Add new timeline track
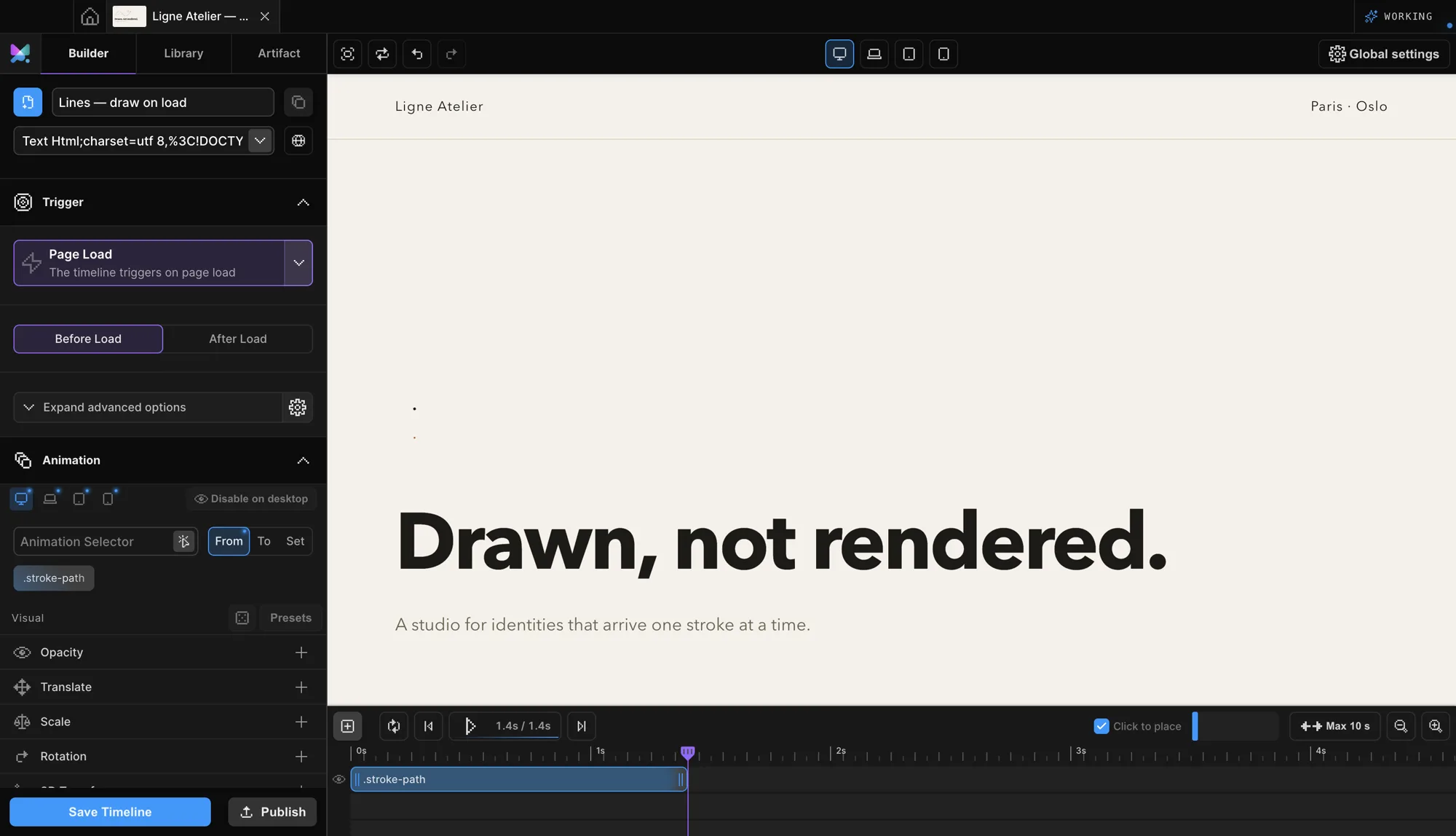 click(348, 726)
